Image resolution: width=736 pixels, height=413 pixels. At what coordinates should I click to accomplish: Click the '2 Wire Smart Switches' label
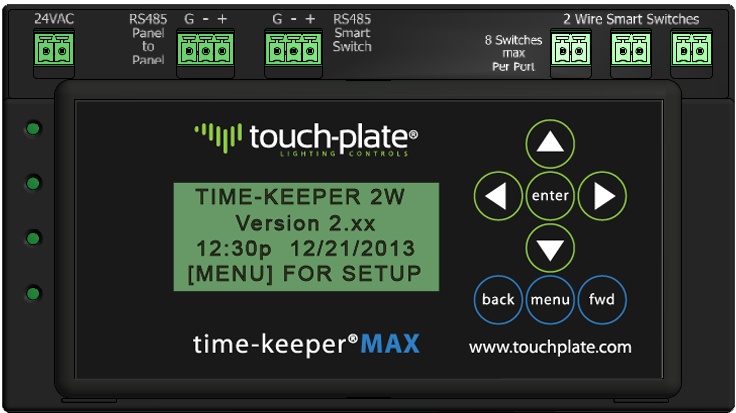point(631,19)
